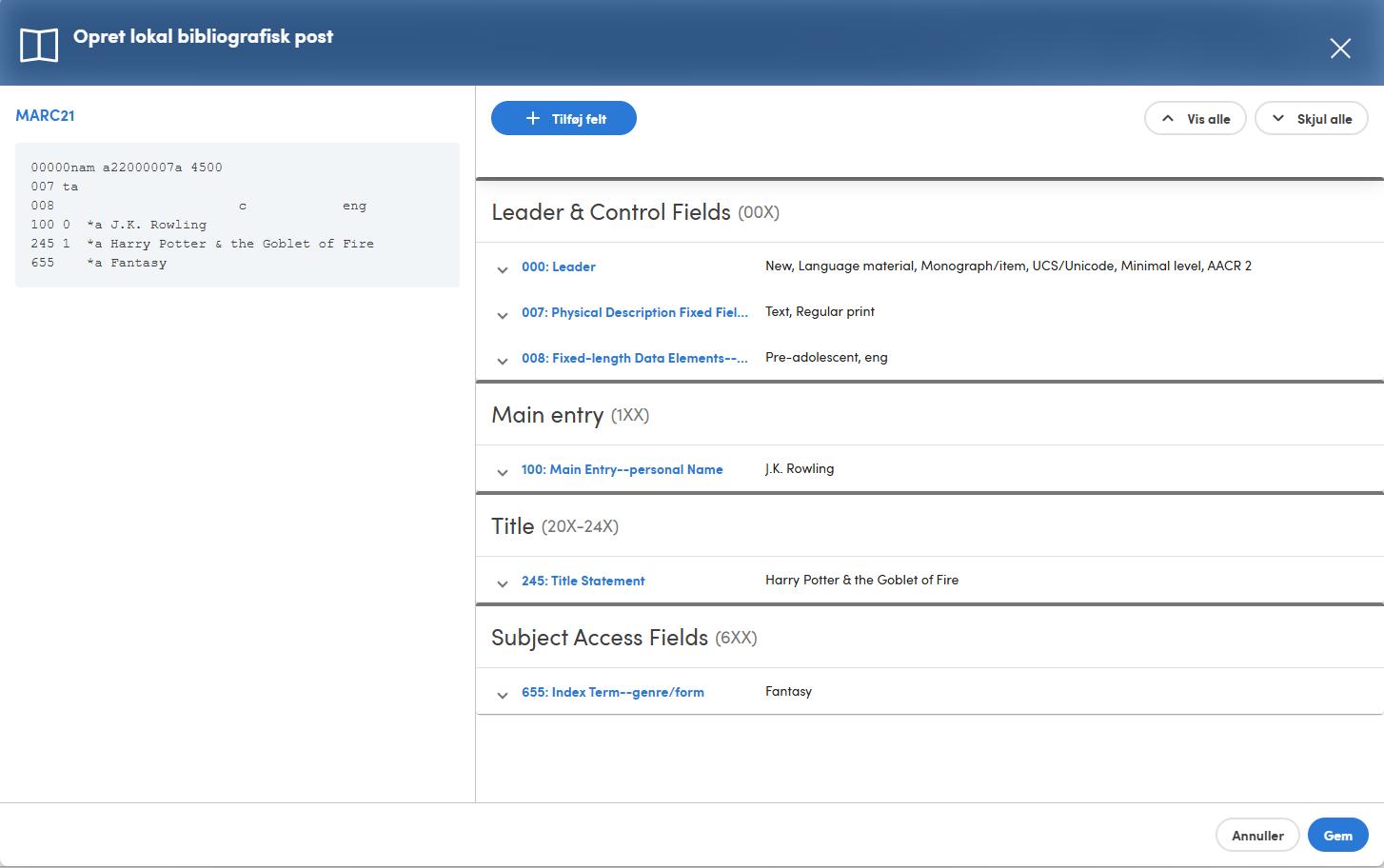Screen dimensions: 1384x868
Task: Open the 008: Fixed-length Data Elements link
Action: click(635, 358)
